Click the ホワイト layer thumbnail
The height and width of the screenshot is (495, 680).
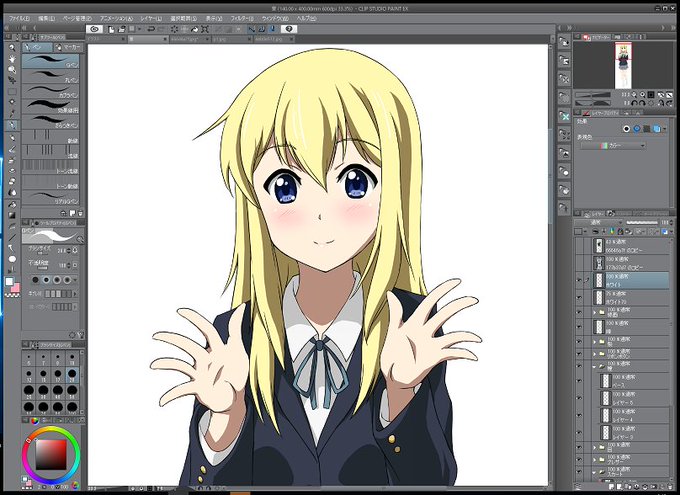point(599,280)
